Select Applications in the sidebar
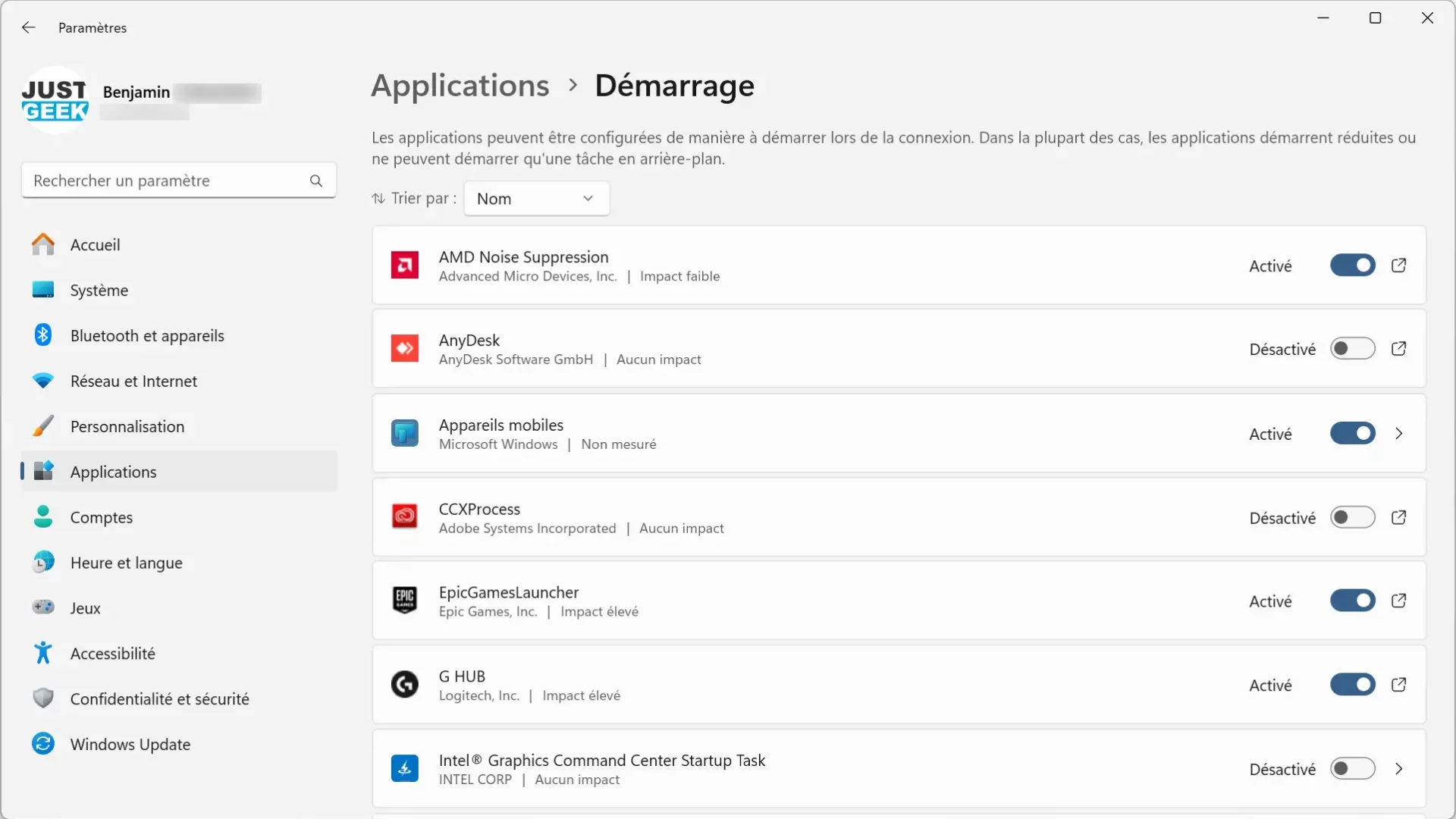This screenshot has height=819, width=1456. click(x=179, y=472)
